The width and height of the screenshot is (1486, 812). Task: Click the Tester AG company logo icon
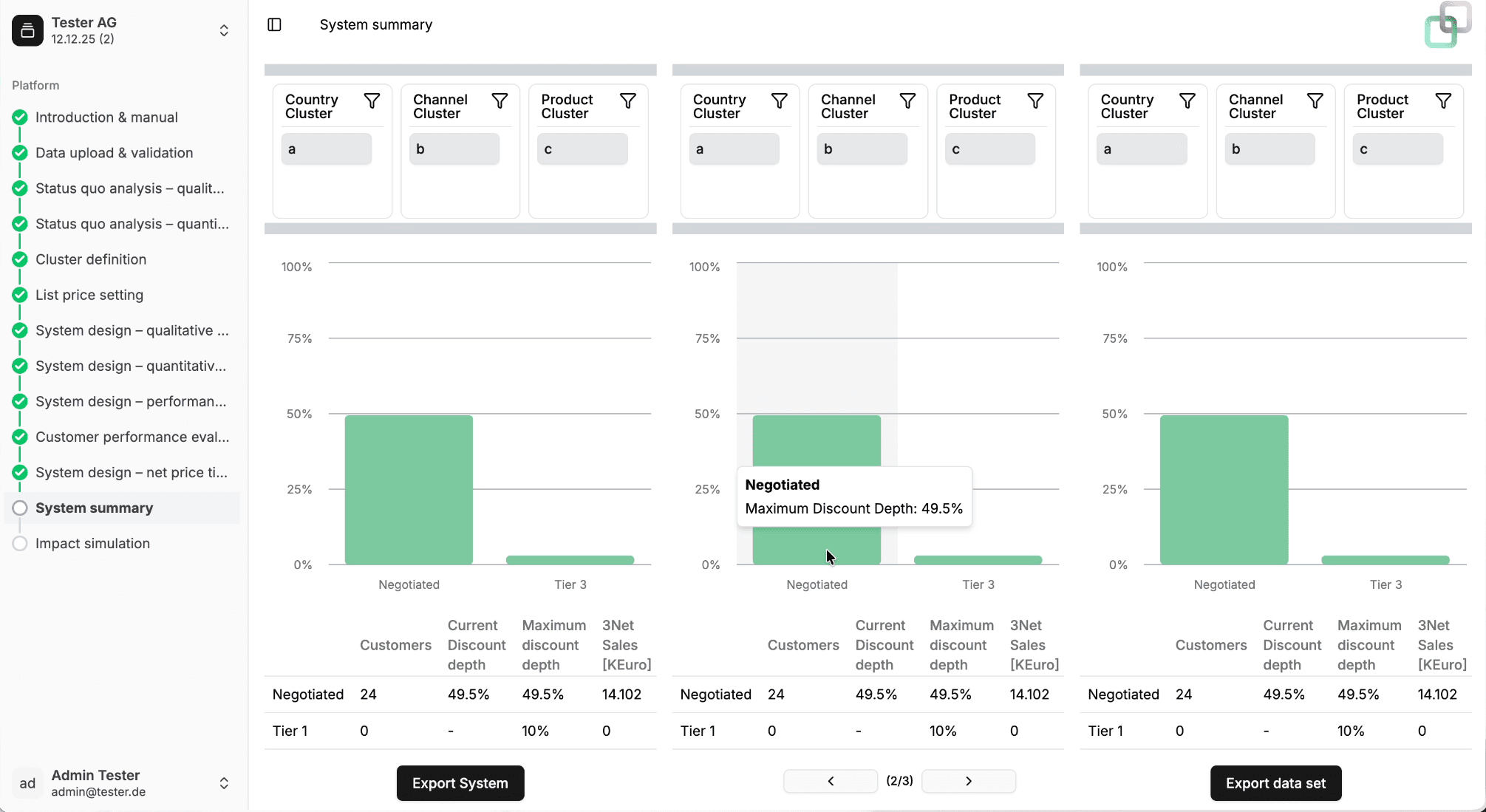(27, 30)
